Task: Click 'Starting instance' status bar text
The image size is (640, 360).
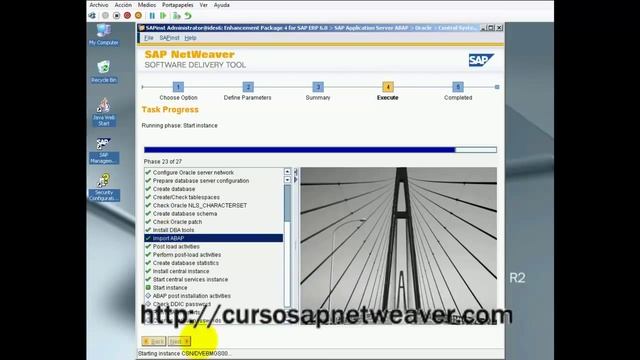Action: coord(184,353)
